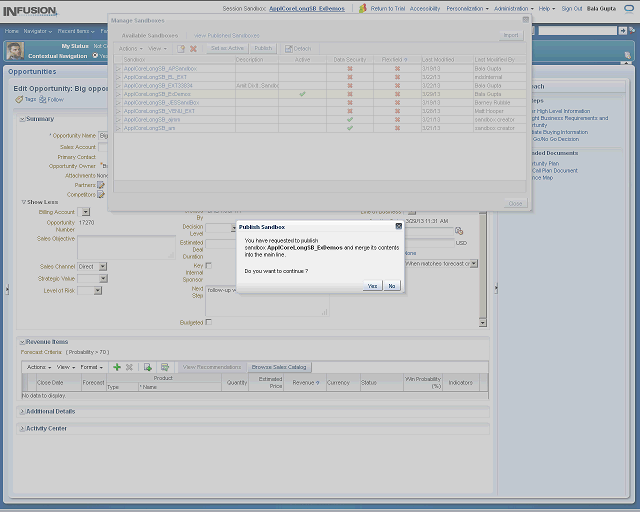Click Yes in the Publish Sandbox dialog
The width and height of the screenshot is (640, 512).
point(372,286)
